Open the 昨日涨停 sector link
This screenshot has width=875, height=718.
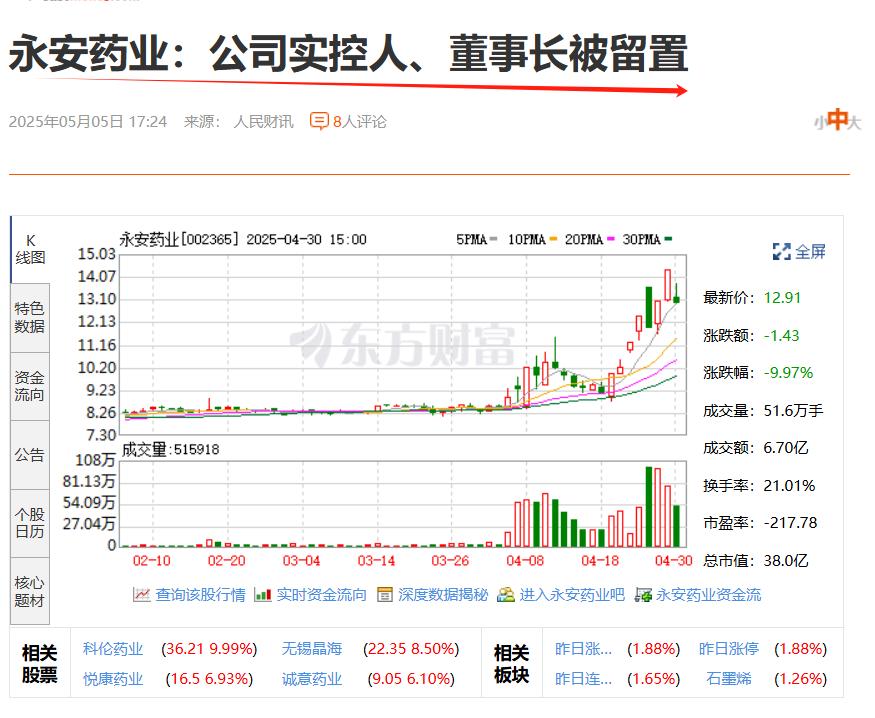click(729, 649)
